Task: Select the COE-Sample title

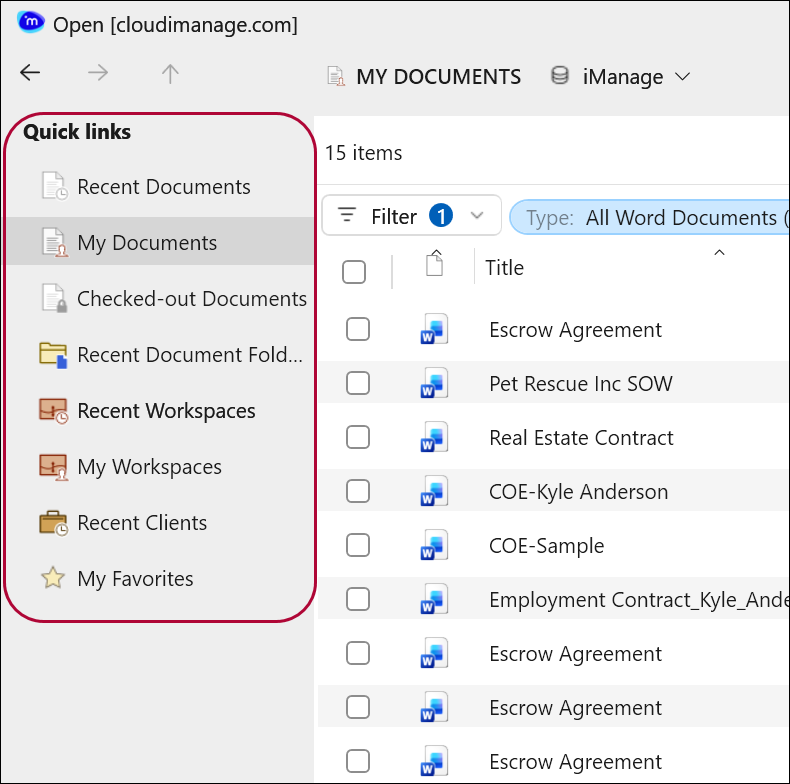Action: click(x=547, y=546)
